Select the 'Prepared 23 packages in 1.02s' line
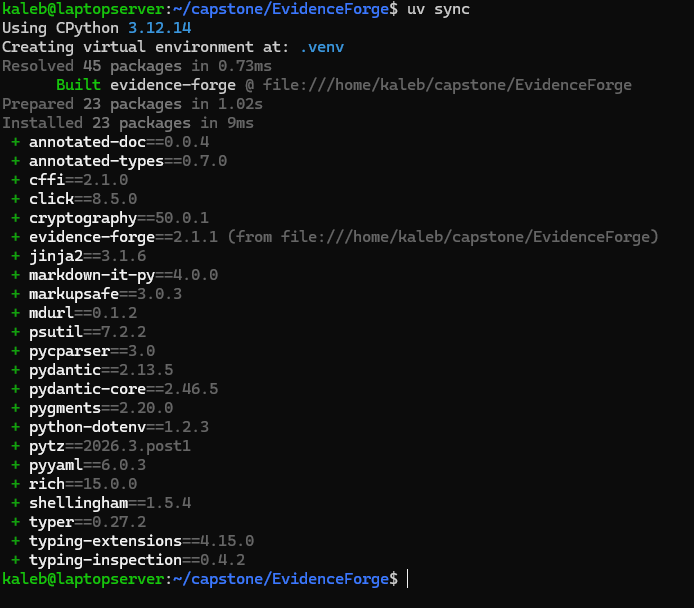This screenshot has width=694, height=608. click(132, 104)
